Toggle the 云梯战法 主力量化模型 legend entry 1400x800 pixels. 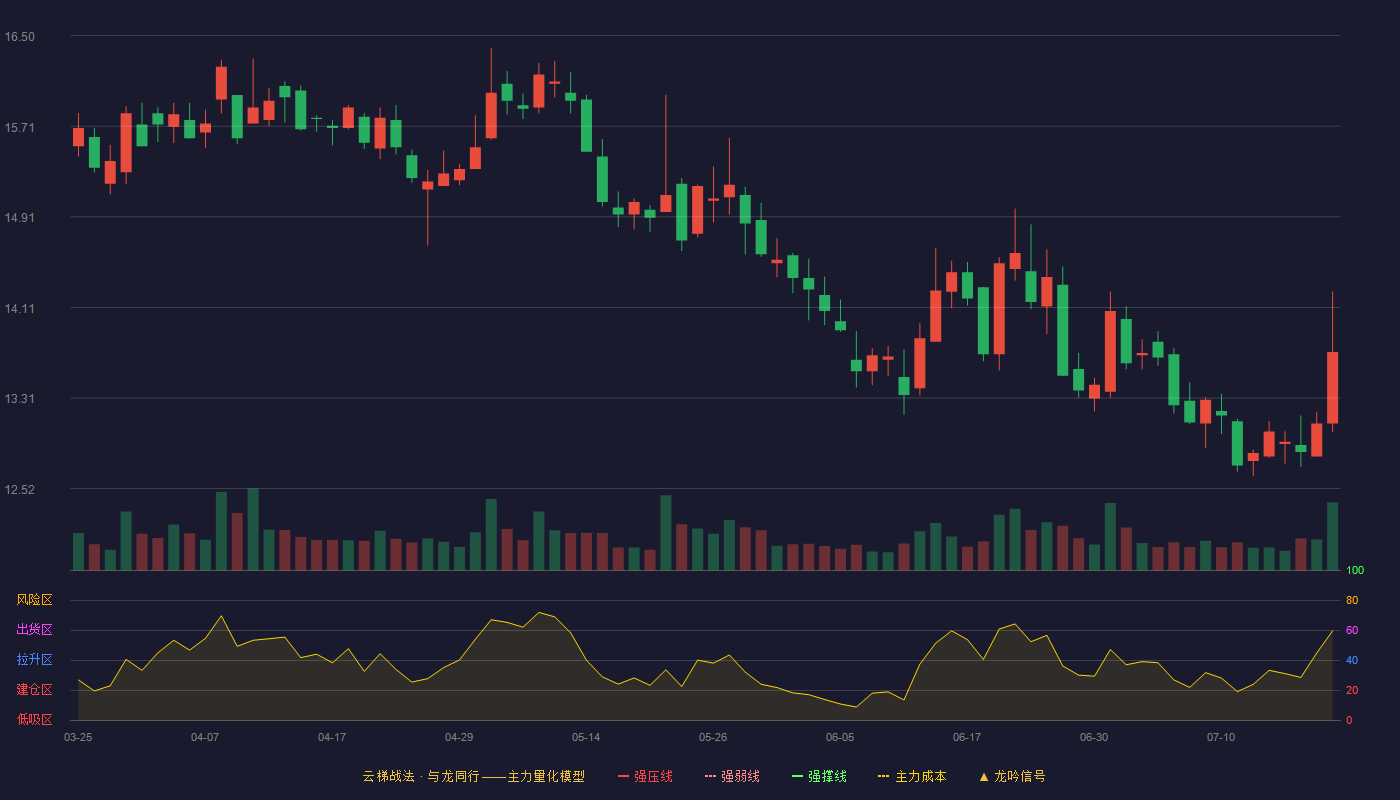(474, 776)
